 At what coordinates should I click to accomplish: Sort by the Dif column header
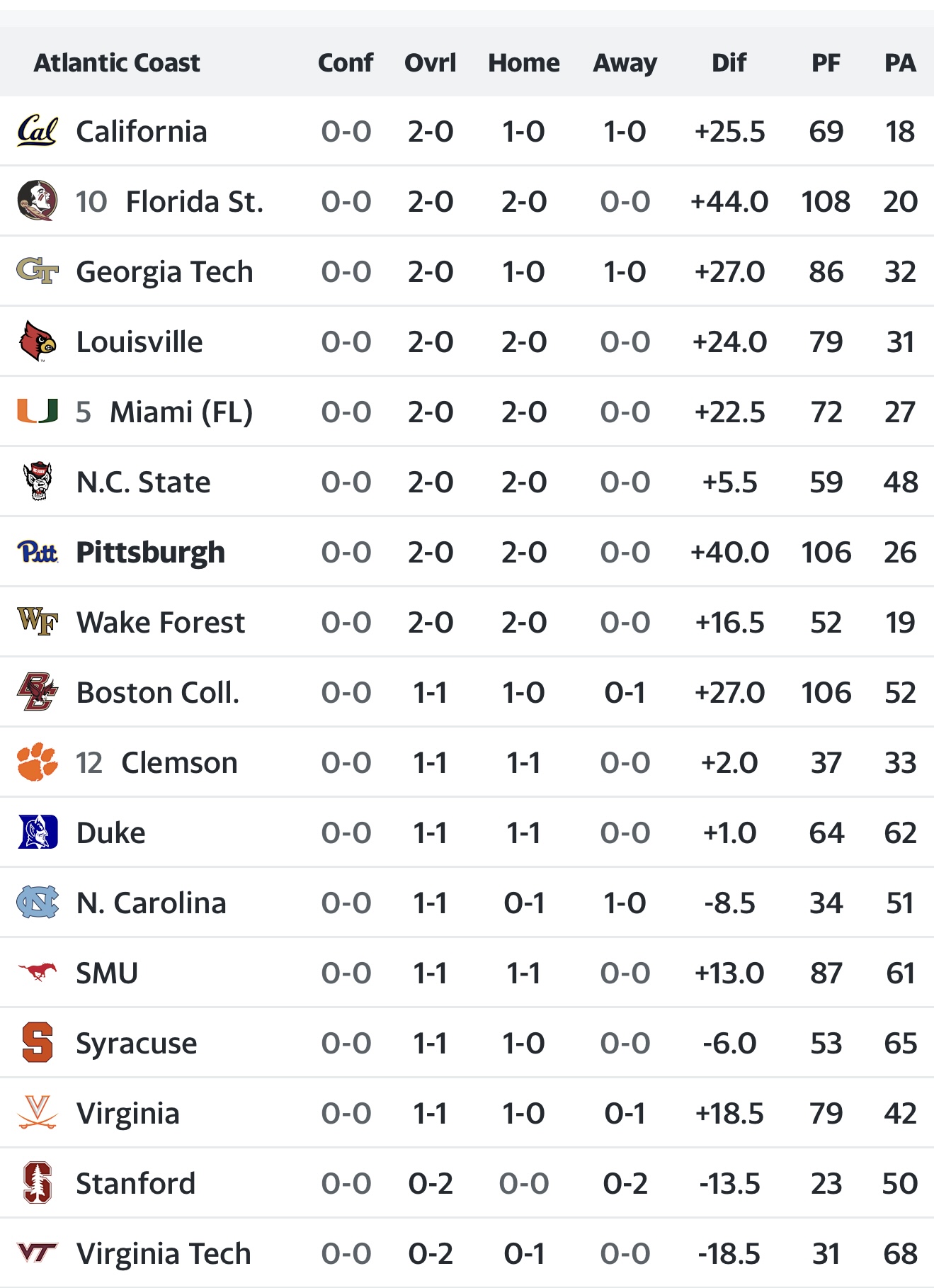729,63
